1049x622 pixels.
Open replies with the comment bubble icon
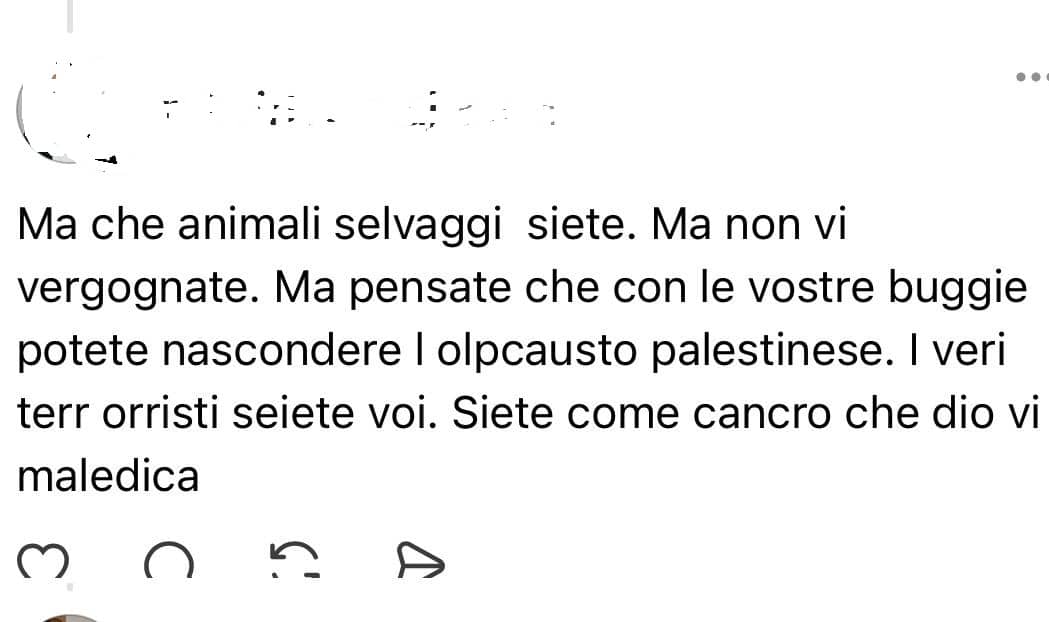(169, 562)
